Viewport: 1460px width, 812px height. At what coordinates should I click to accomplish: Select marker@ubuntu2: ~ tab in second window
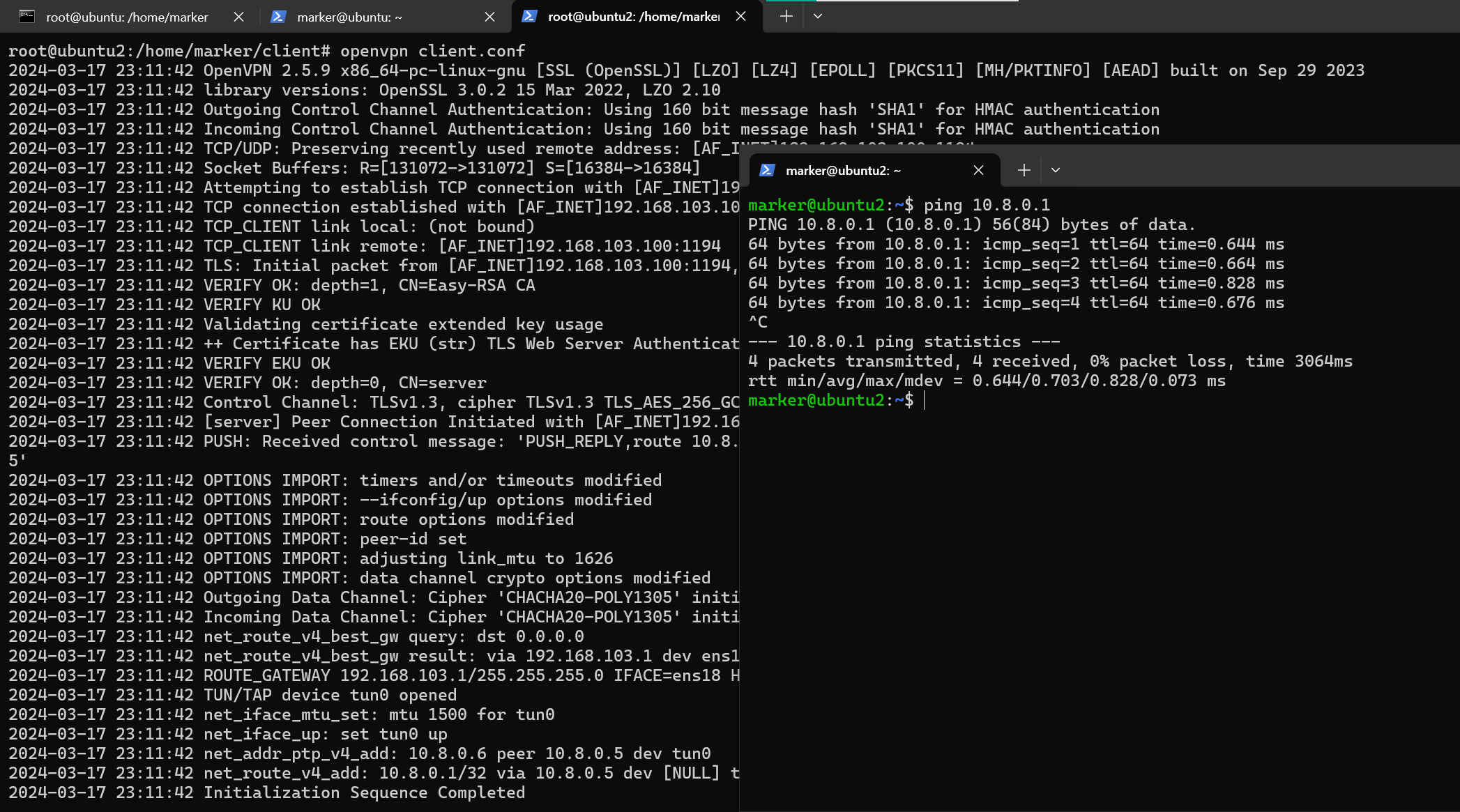click(x=843, y=170)
